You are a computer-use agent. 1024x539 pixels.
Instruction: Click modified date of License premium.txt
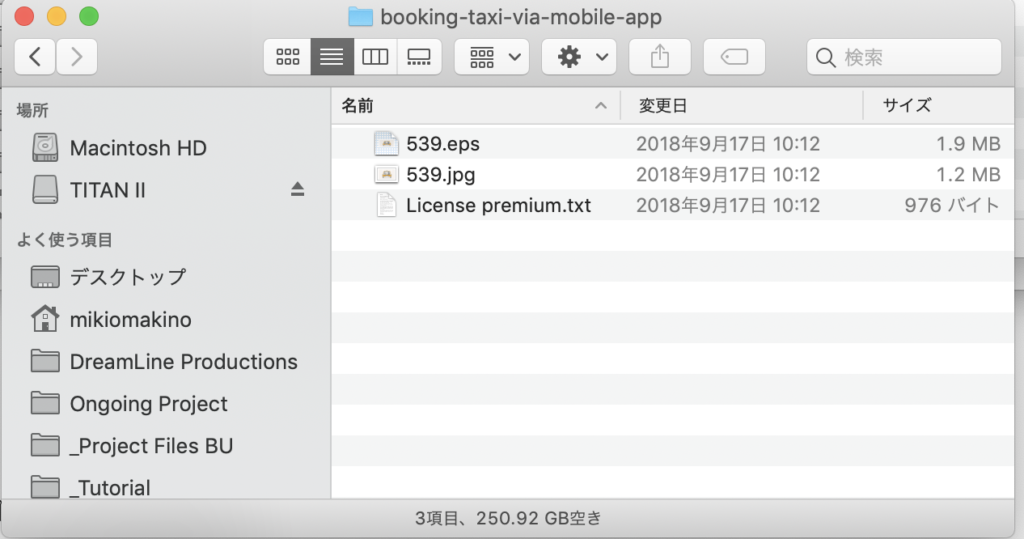[728, 205]
